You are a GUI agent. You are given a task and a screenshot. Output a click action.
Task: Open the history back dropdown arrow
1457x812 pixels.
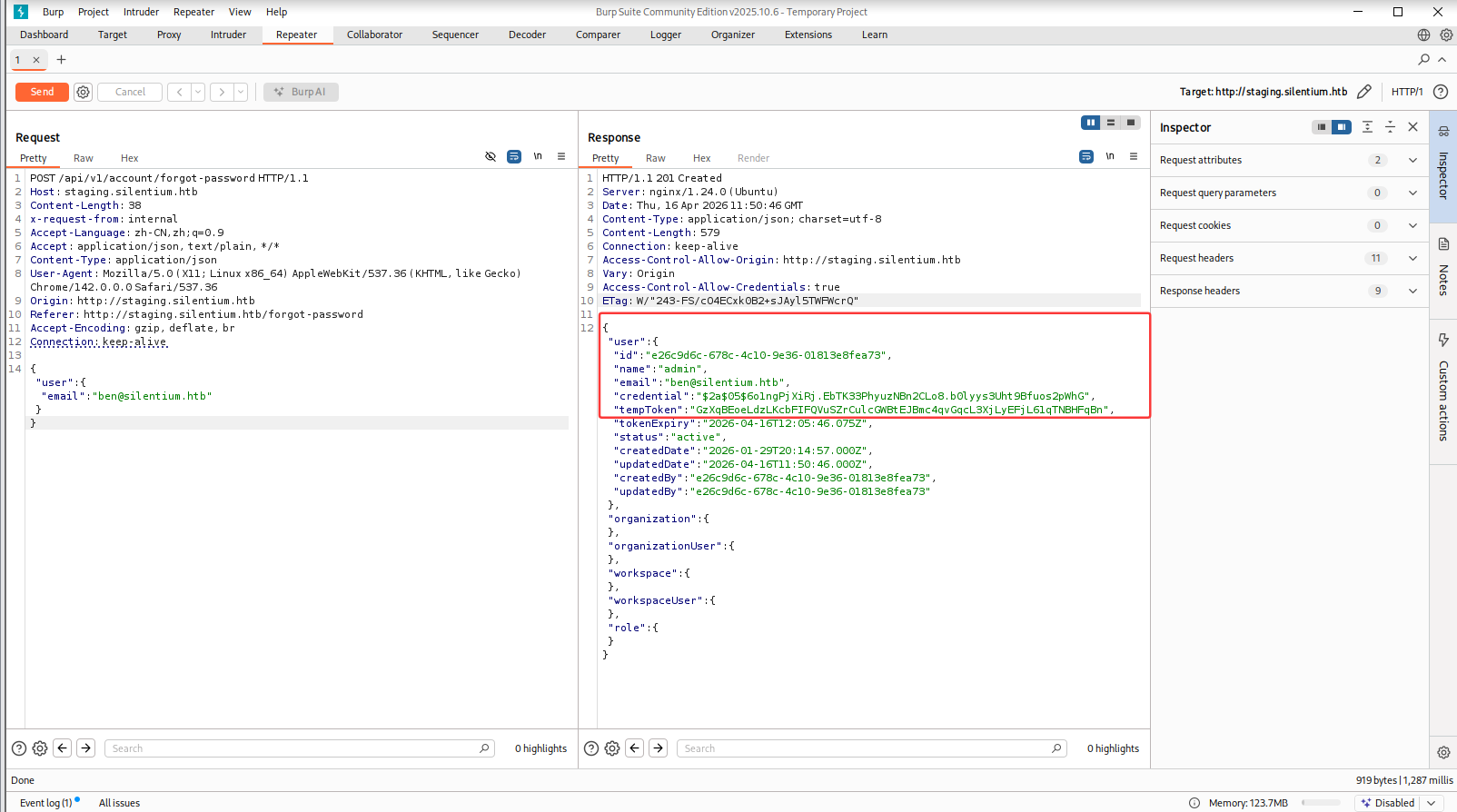point(198,92)
